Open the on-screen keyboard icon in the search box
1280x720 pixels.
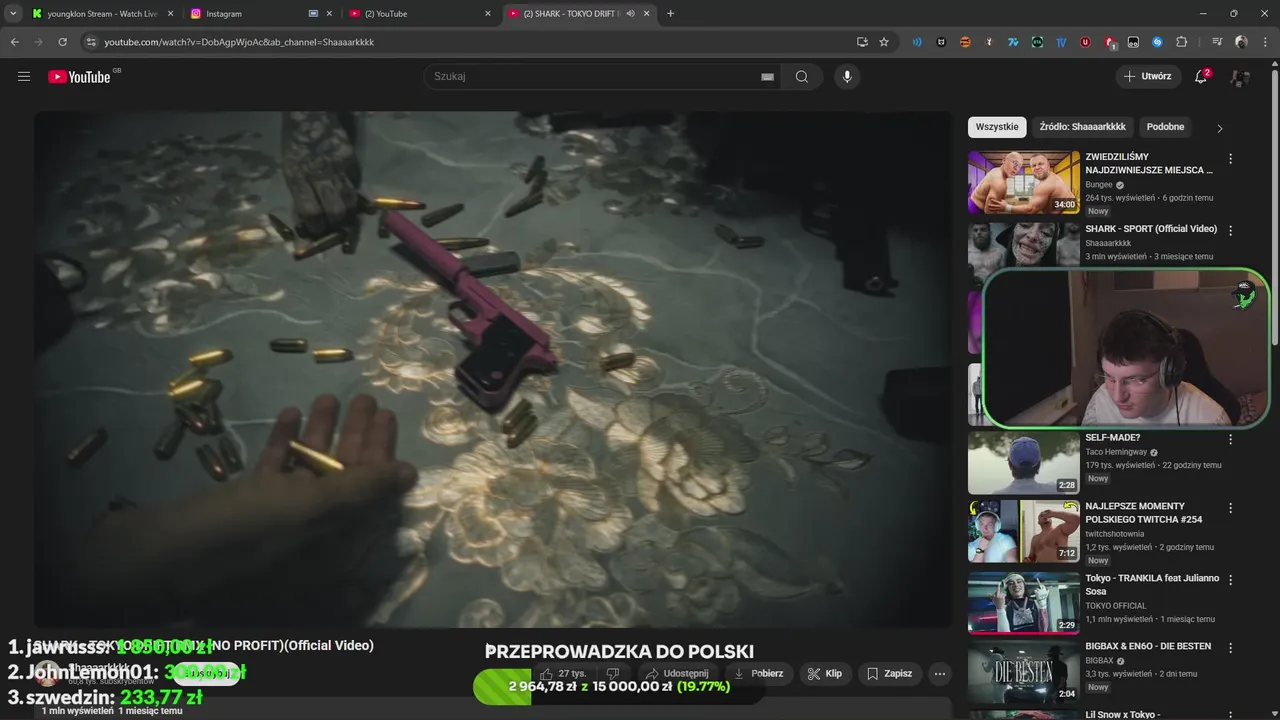coord(767,77)
